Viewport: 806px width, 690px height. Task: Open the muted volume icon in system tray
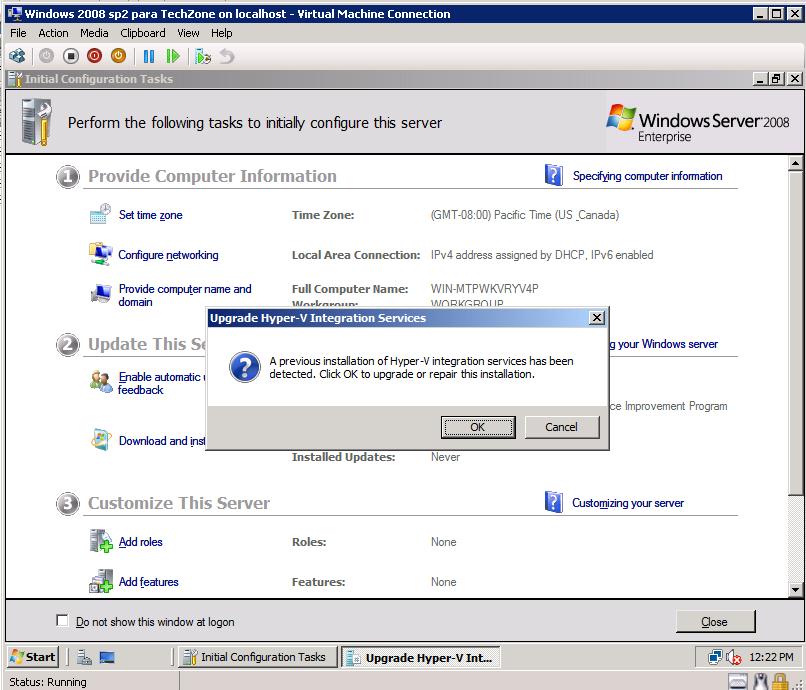[x=734, y=657]
